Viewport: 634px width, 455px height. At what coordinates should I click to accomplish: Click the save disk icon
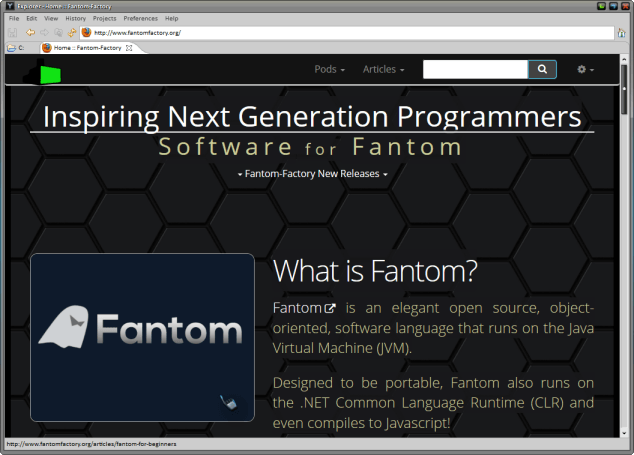[13, 32]
